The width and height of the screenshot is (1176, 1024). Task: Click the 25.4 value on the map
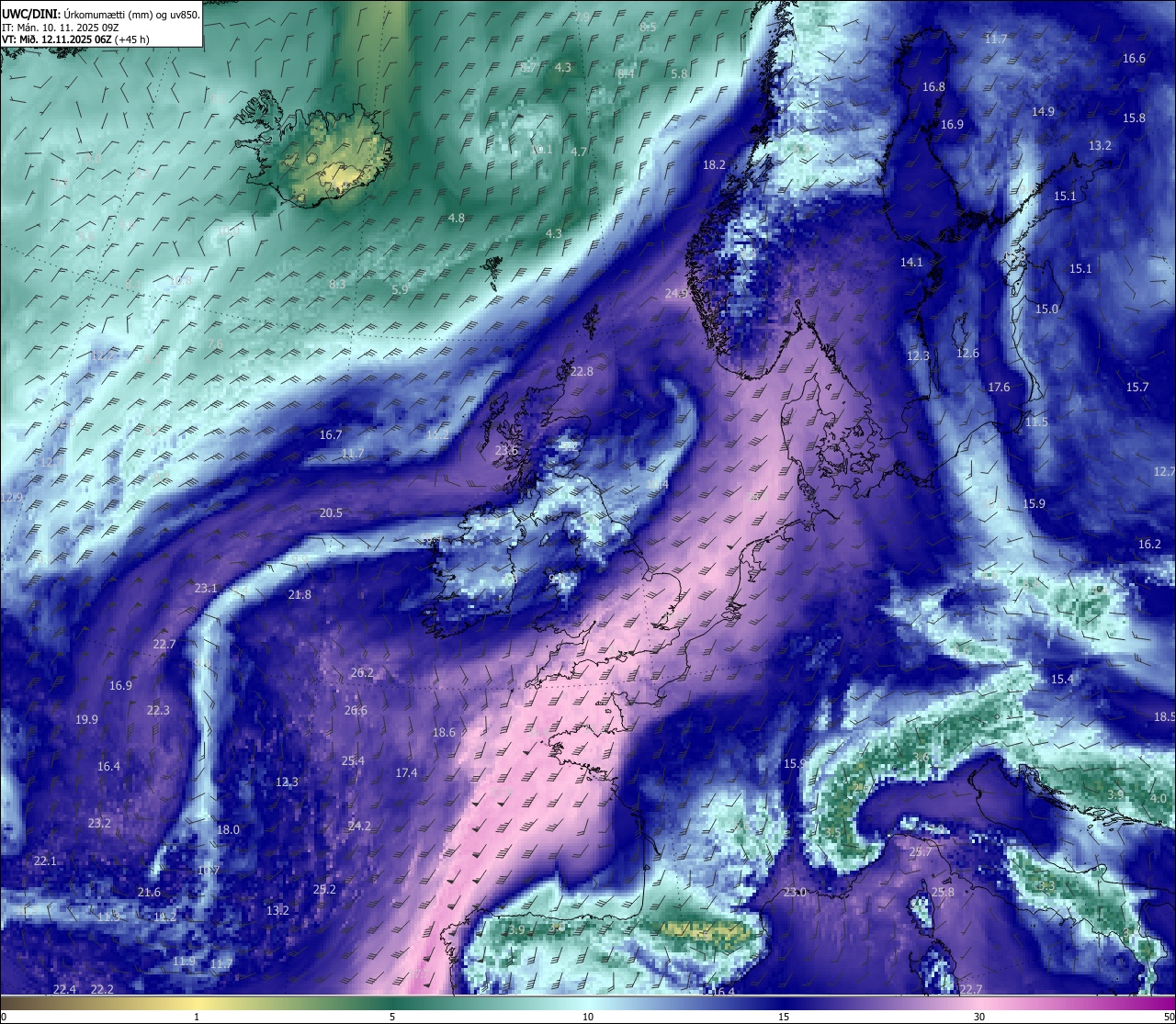(x=353, y=760)
